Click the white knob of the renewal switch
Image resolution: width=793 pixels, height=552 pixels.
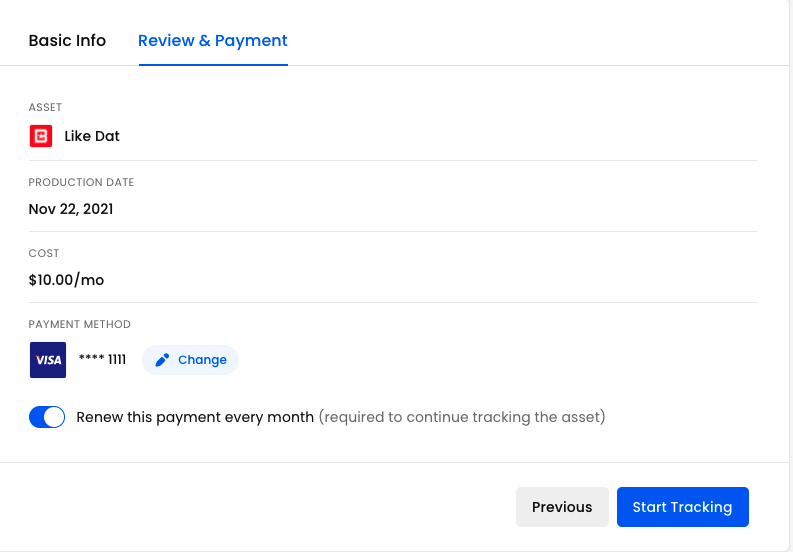point(54,417)
